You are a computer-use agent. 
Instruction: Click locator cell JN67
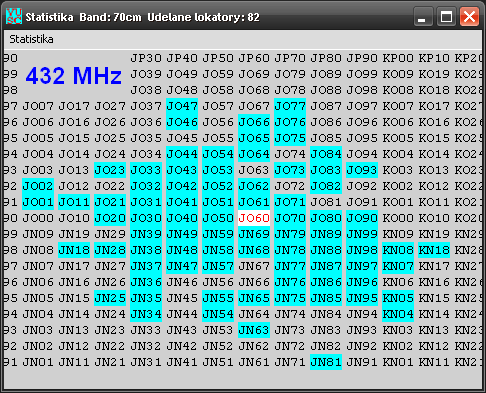[x=254, y=266]
